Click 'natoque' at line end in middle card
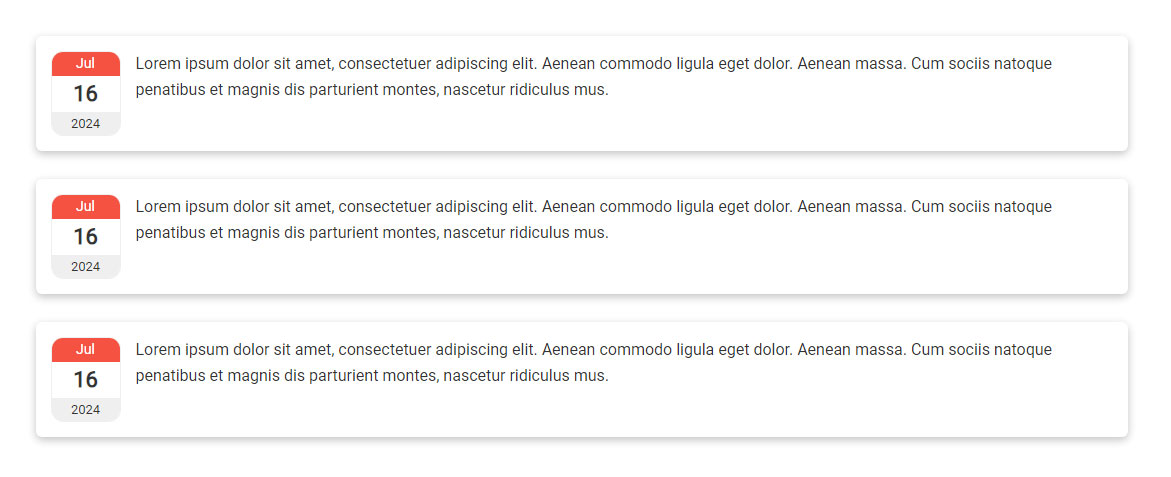The width and height of the screenshot is (1171, 477). (x=1022, y=207)
